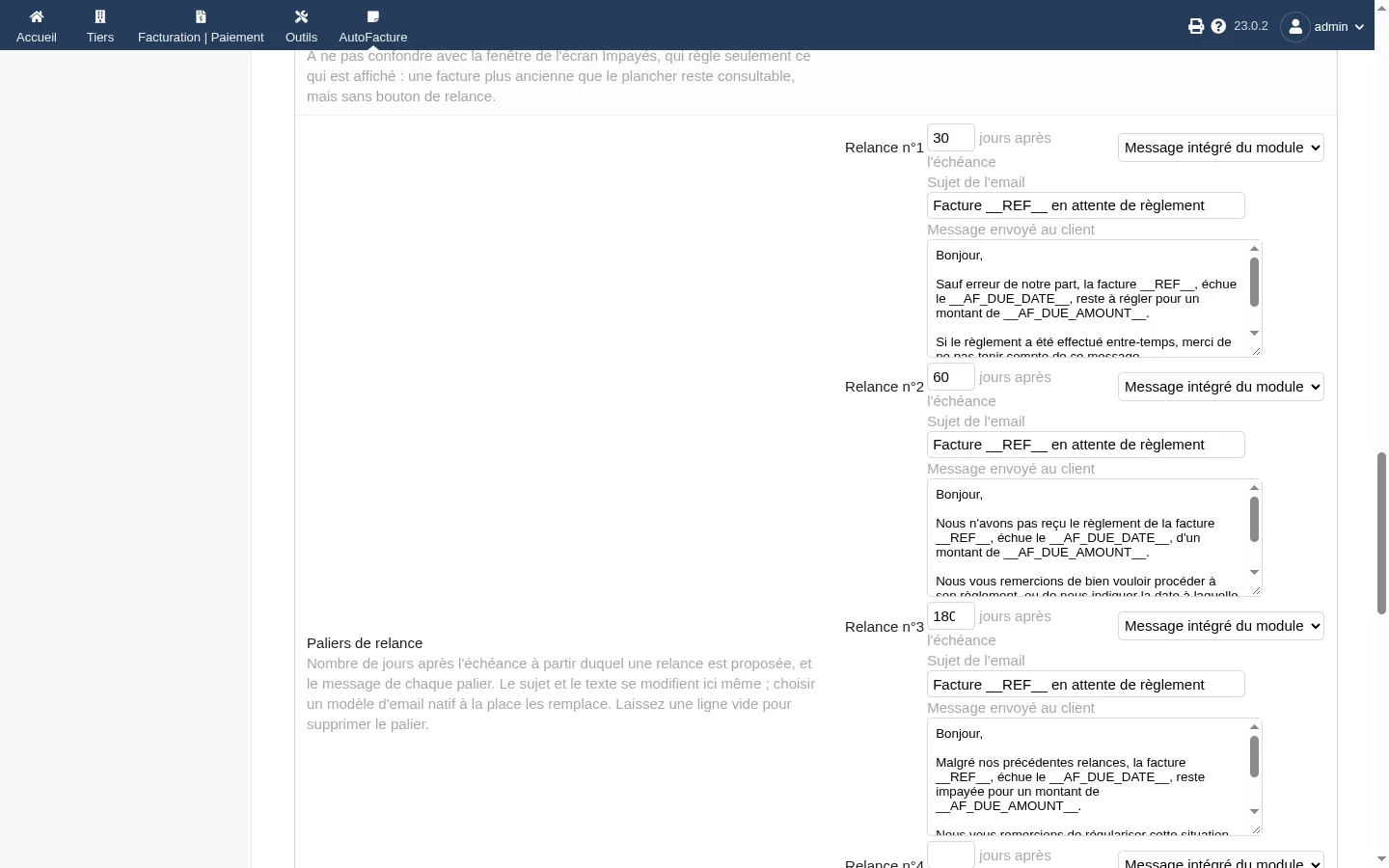The width and height of the screenshot is (1389, 868).
Task: Click the Relance n°1 label
Action: coord(885,148)
